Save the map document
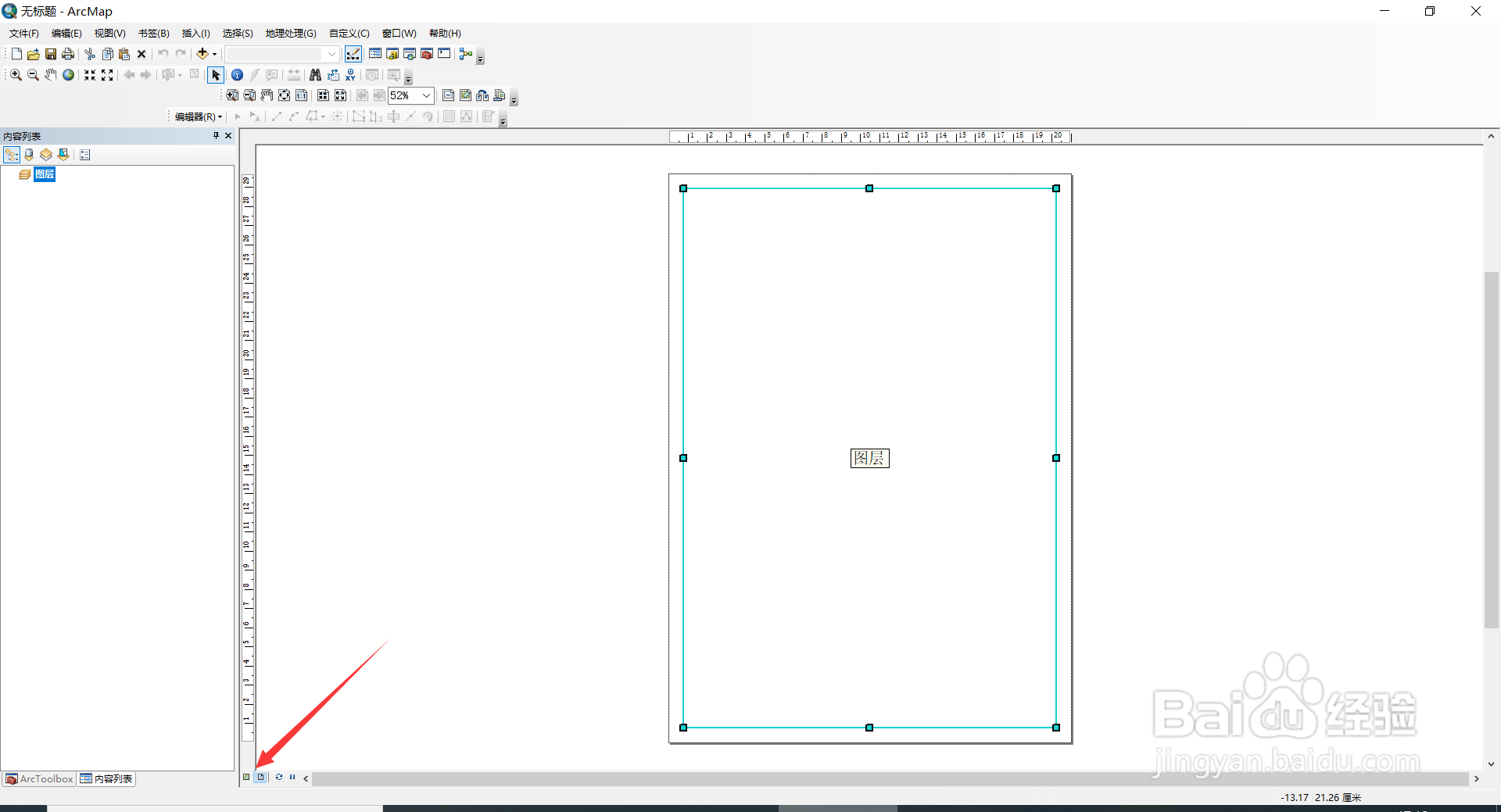Screen dimensions: 1501x812 coord(51,54)
